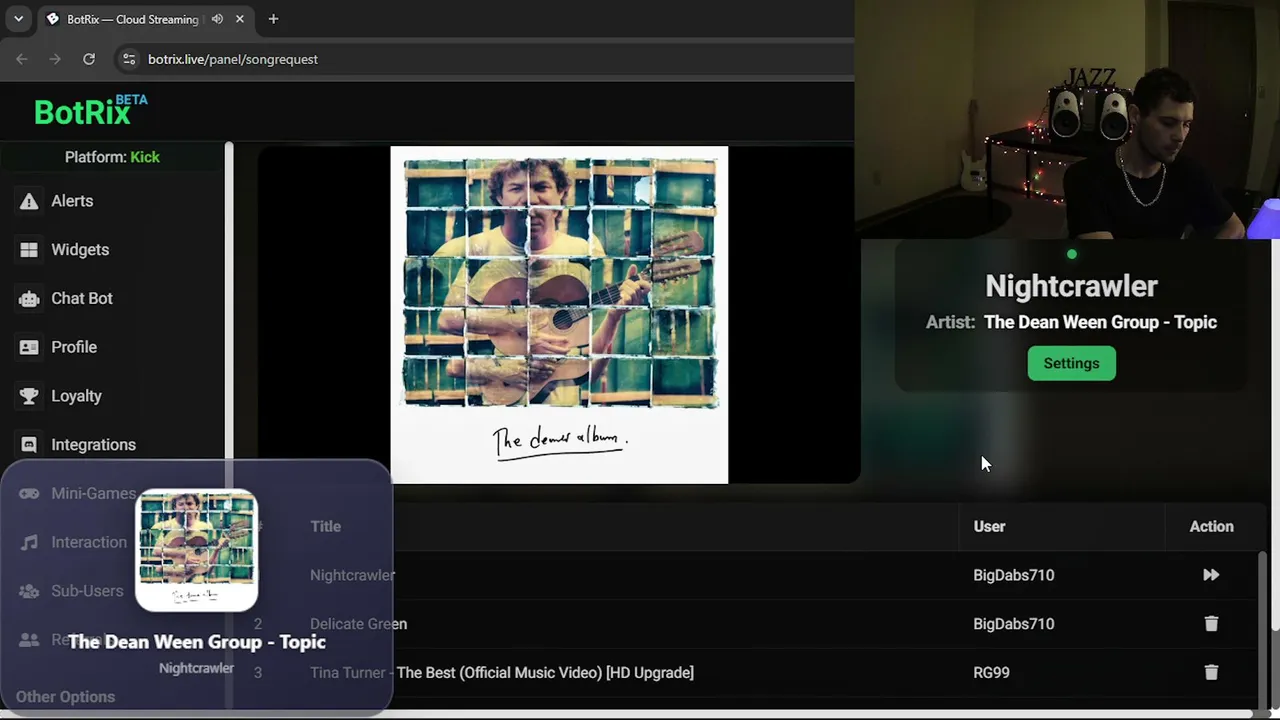Click the small album thumbnail in overlay
Viewport: 1280px width, 720px height.
(196, 550)
